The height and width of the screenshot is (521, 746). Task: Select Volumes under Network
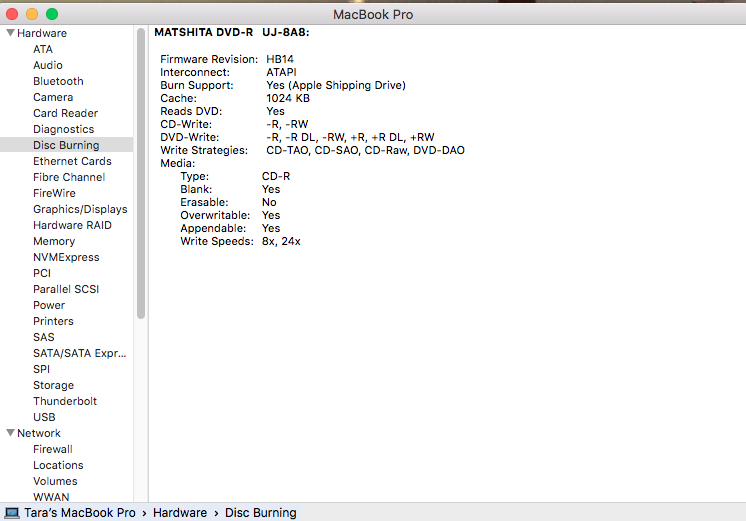(x=55, y=481)
